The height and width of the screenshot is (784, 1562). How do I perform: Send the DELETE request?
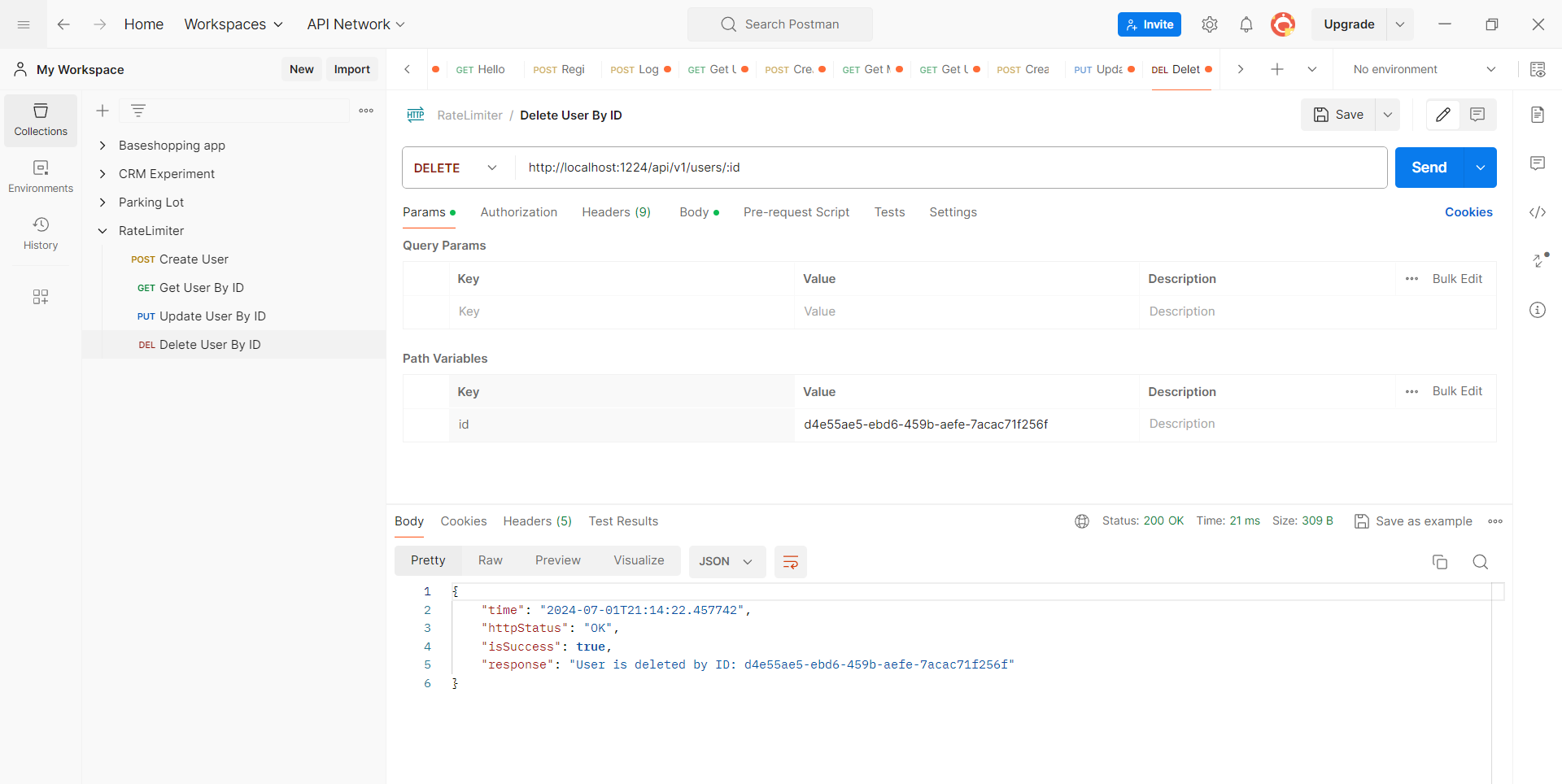point(1429,168)
